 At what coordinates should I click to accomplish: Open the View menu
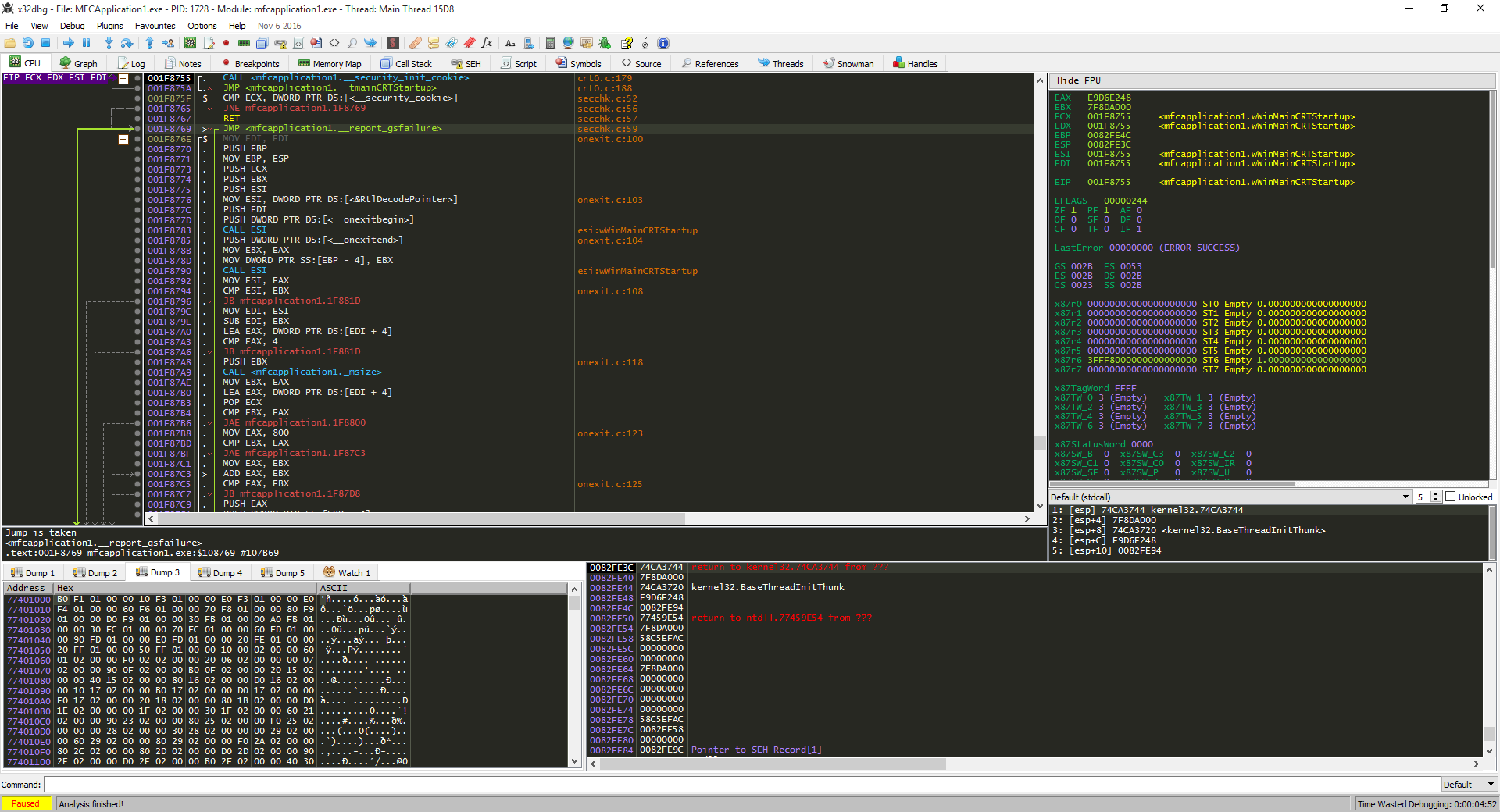tap(39, 26)
